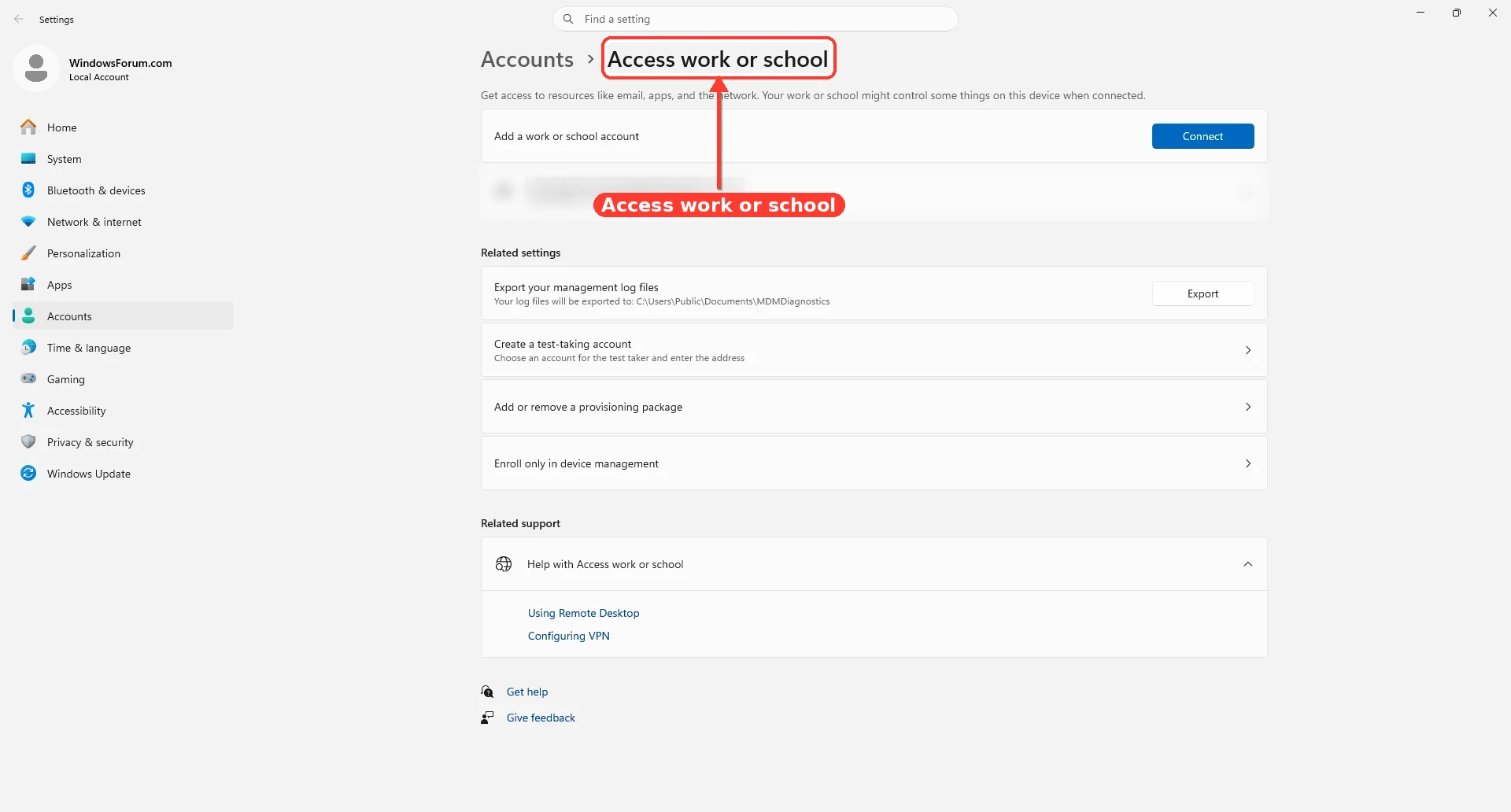Click the Get help link text
The width and height of the screenshot is (1511, 812).
(x=527, y=692)
